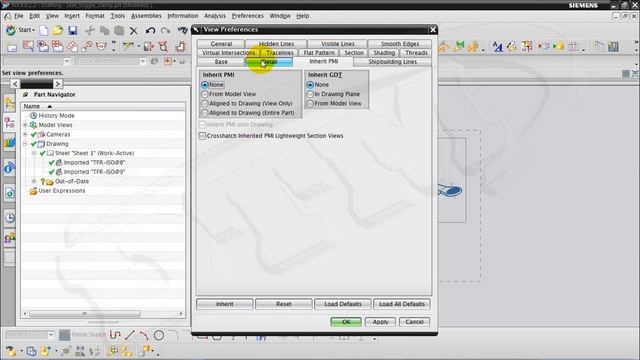Image resolution: width=640 pixels, height=360 pixels.
Task: Select the Arc sketch tool
Action: tap(144, 335)
